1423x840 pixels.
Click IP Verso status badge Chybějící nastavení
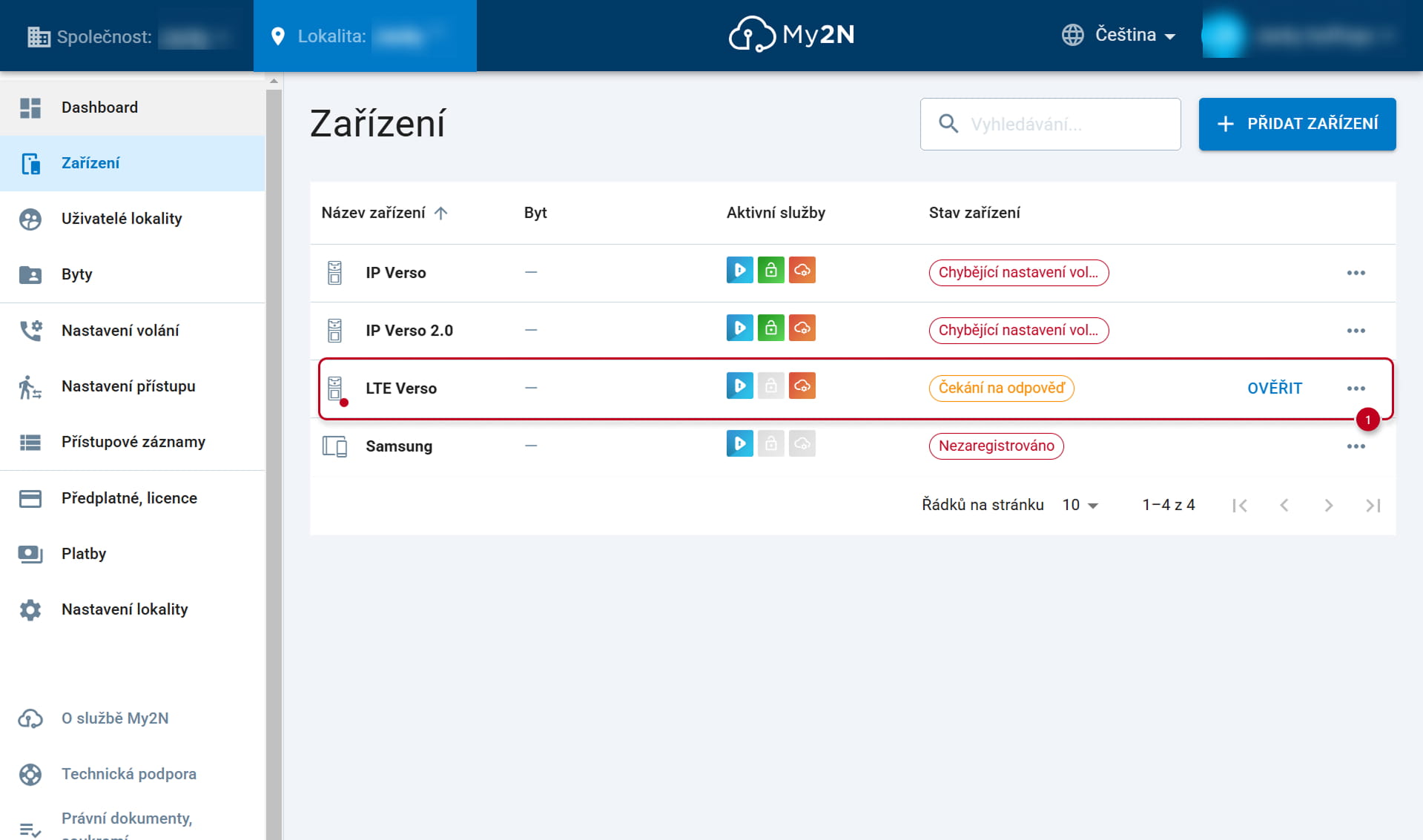(1019, 273)
